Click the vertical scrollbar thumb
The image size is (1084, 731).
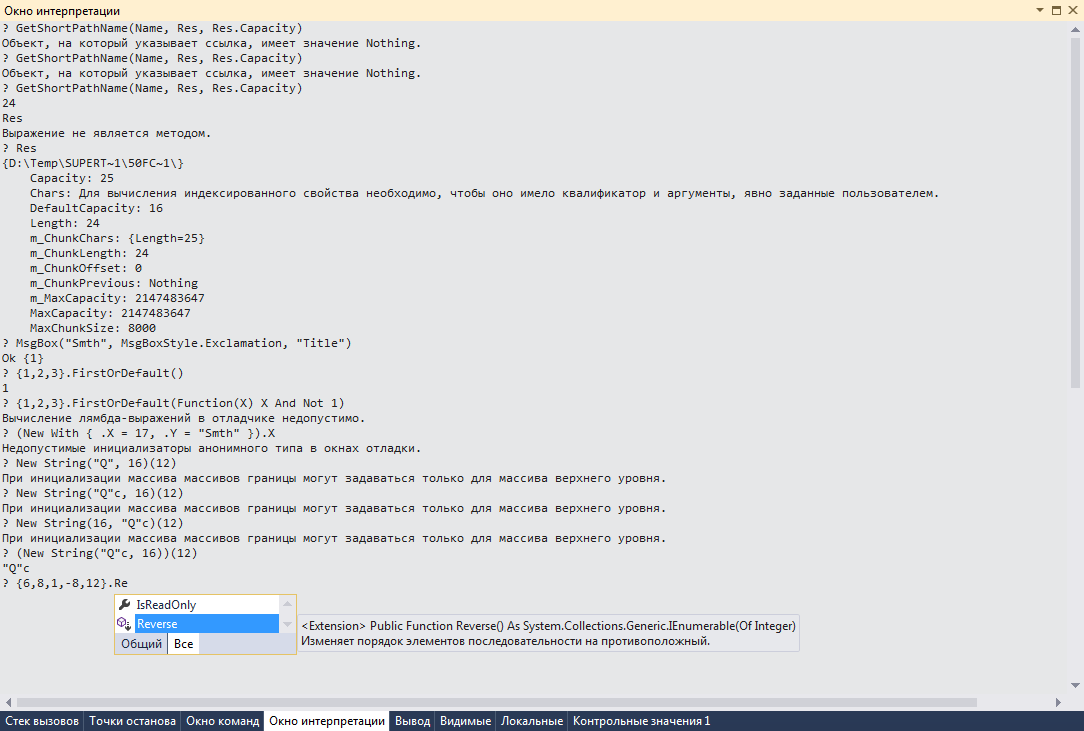[1075, 211]
